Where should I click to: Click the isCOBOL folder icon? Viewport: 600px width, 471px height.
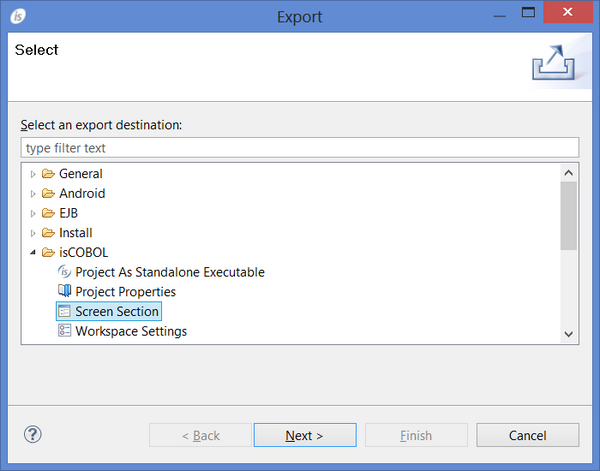click(x=48, y=252)
